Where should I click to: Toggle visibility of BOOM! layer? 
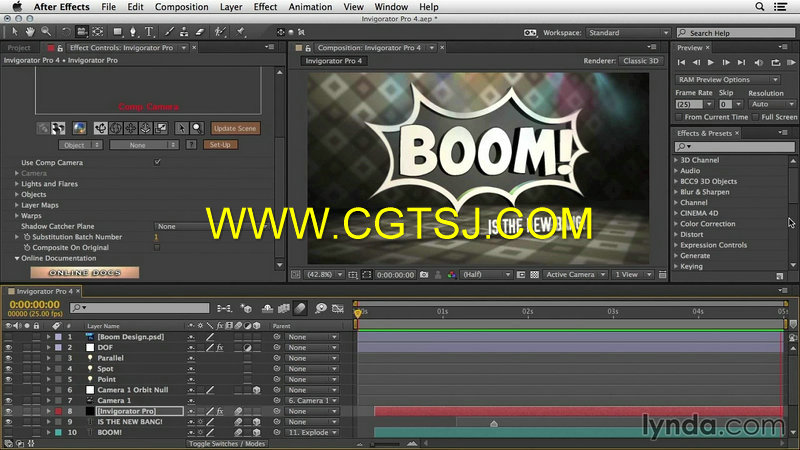(x=8, y=432)
